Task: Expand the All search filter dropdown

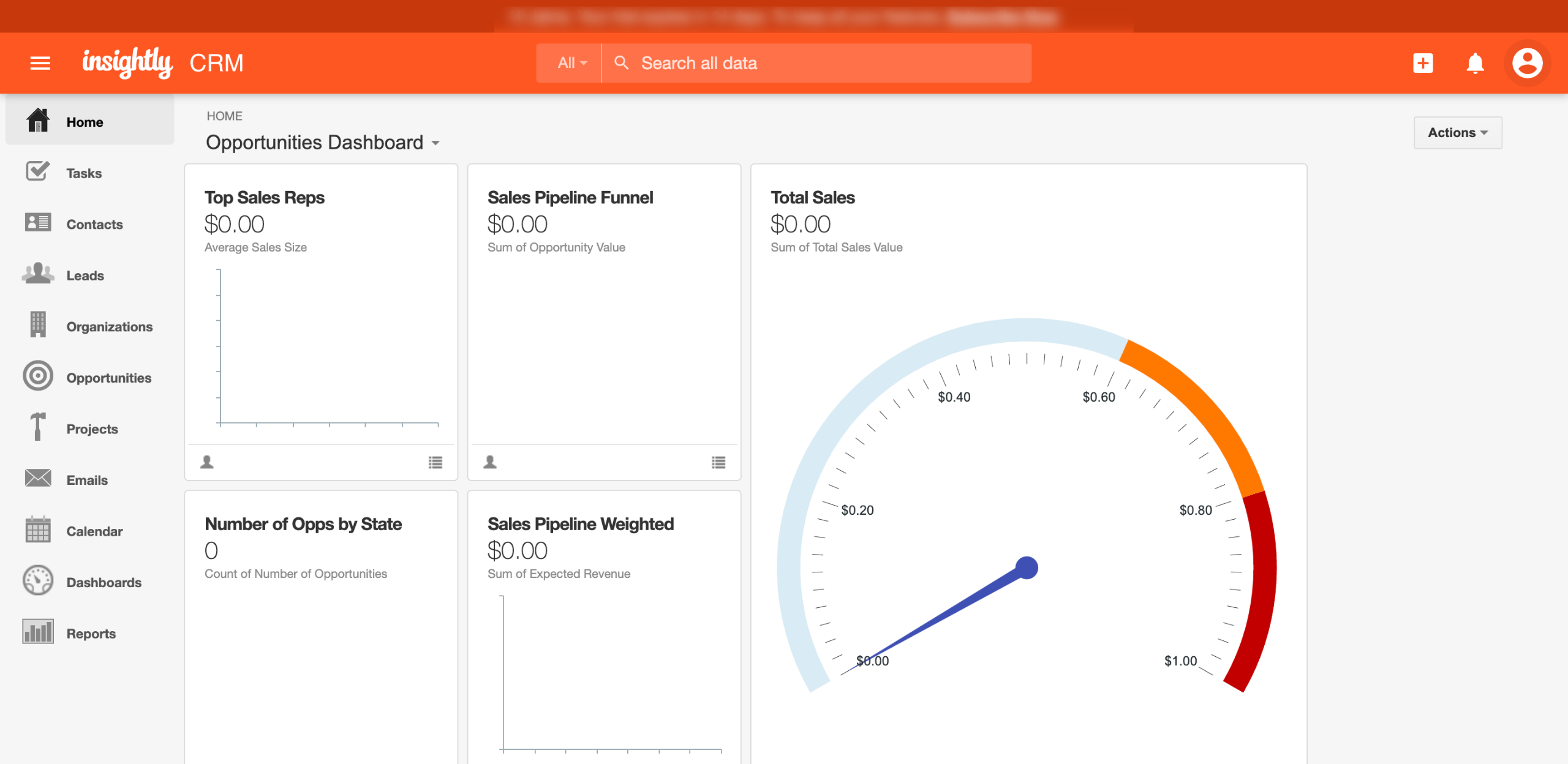Action: pyautogui.click(x=571, y=63)
